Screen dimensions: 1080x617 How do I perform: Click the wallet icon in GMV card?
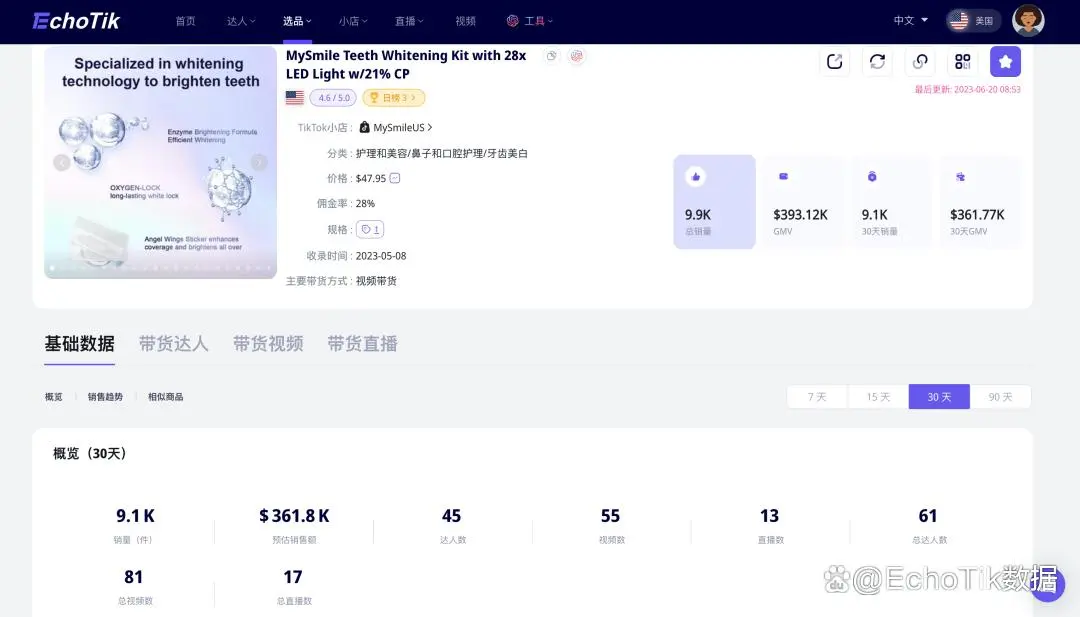pyautogui.click(x=783, y=176)
